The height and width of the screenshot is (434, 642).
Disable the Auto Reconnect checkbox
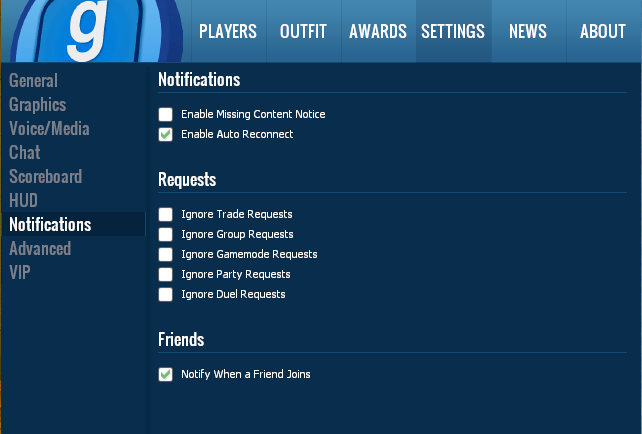[166, 134]
